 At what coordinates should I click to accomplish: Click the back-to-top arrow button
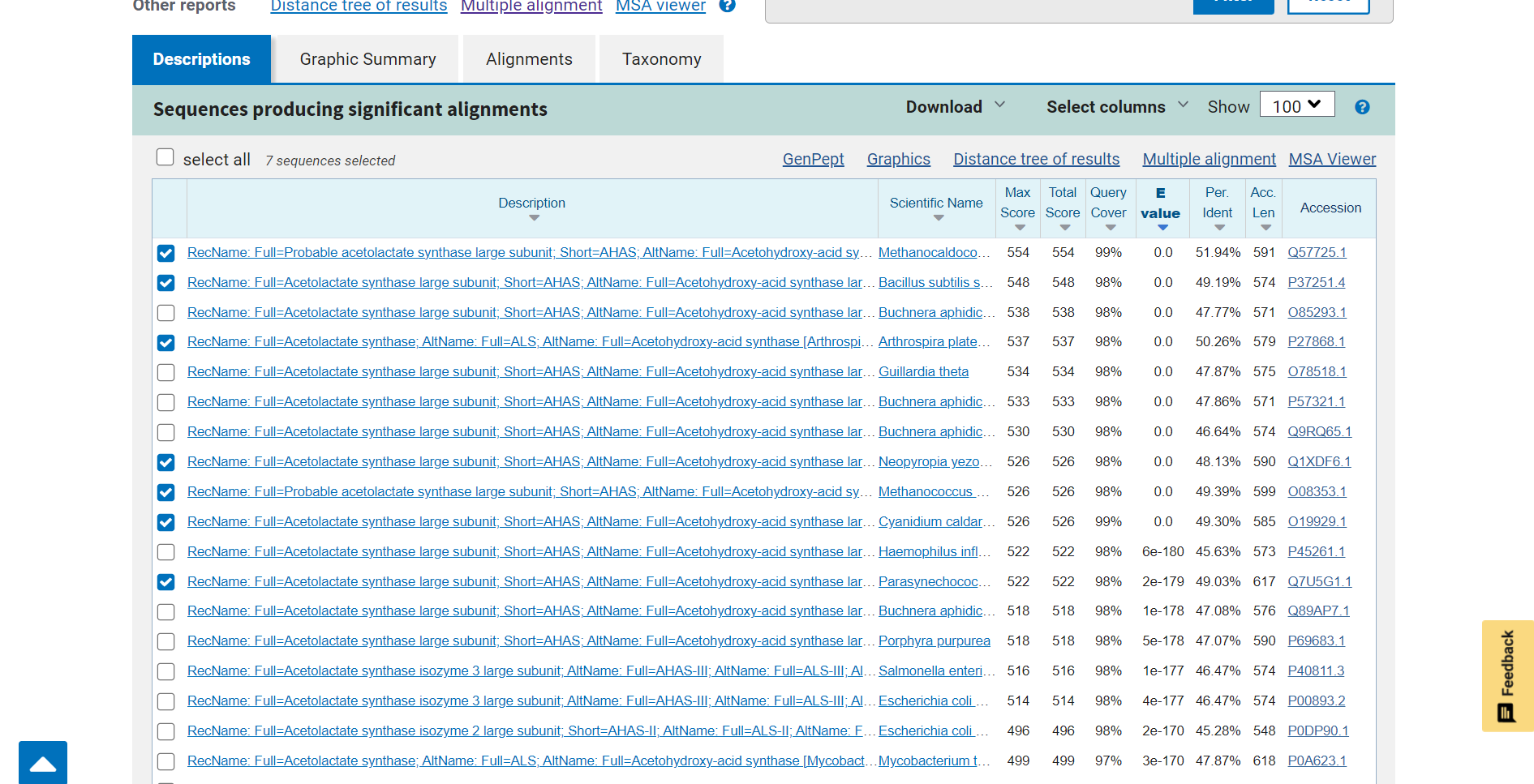click(43, 763)
